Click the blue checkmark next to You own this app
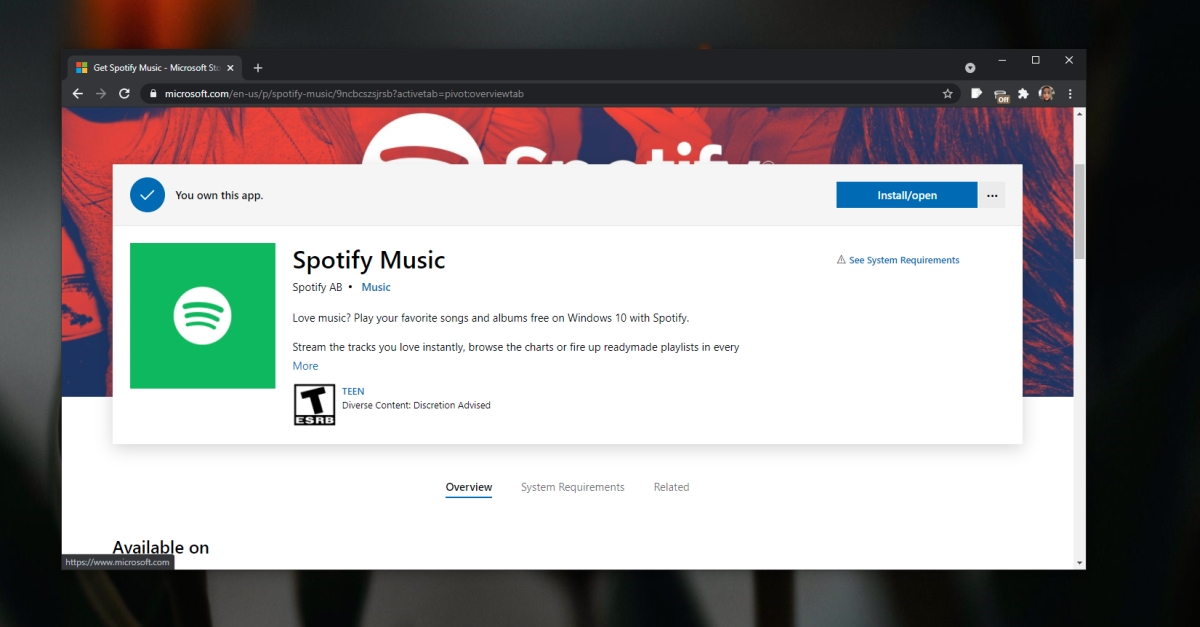 [147, 195]
